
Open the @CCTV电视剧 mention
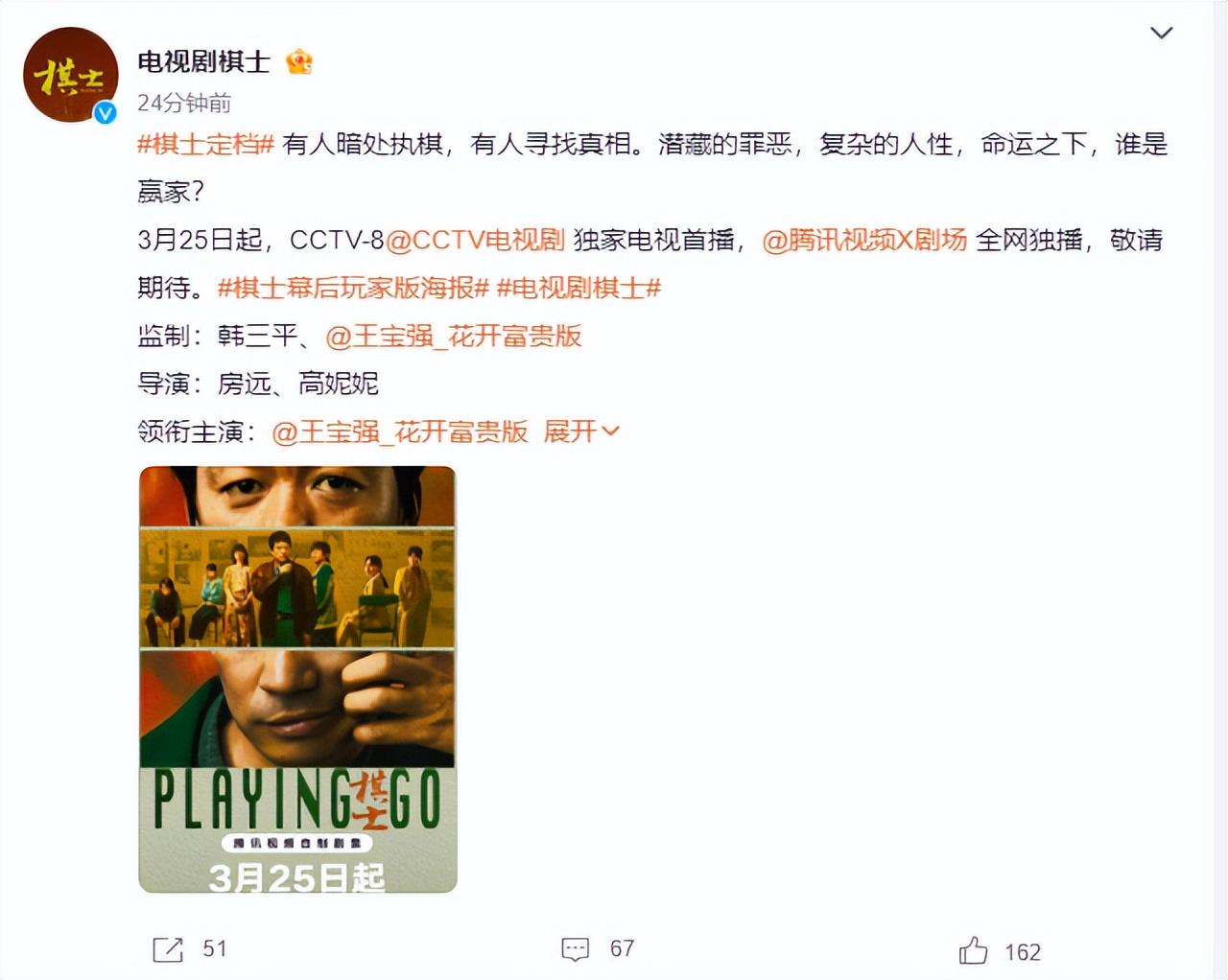475,240
